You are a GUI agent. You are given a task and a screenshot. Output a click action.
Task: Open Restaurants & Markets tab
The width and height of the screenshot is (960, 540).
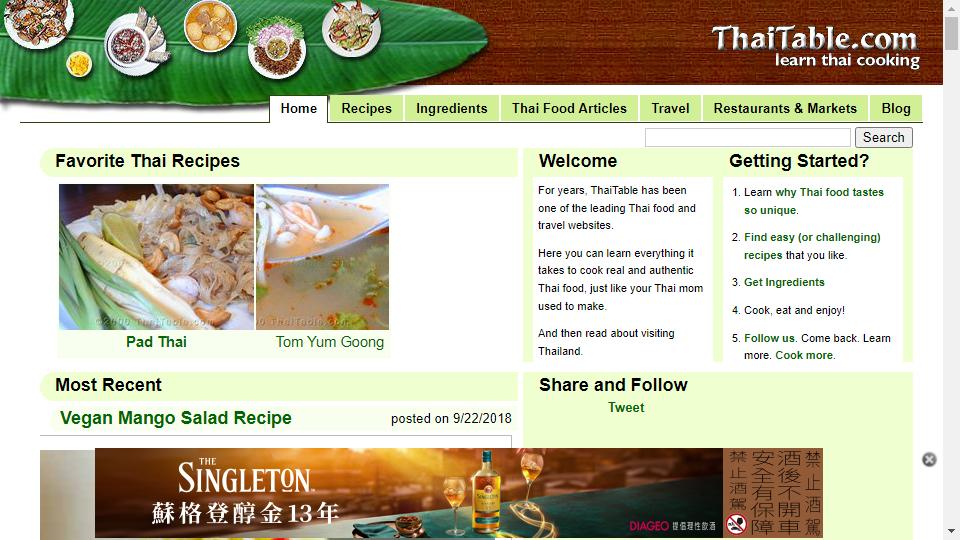pos(785,108)
